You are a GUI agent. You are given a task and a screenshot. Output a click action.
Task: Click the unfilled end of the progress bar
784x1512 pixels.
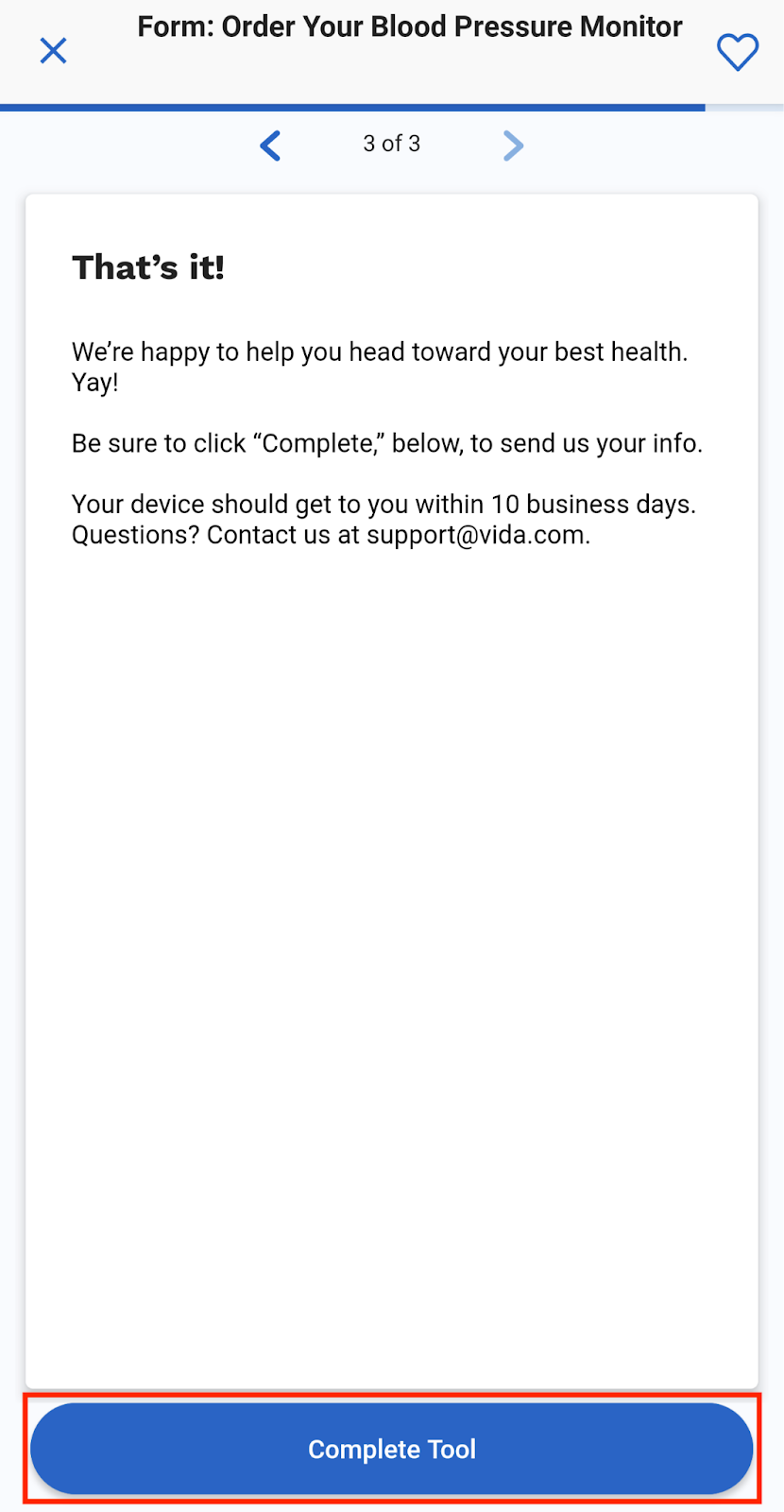744,108
